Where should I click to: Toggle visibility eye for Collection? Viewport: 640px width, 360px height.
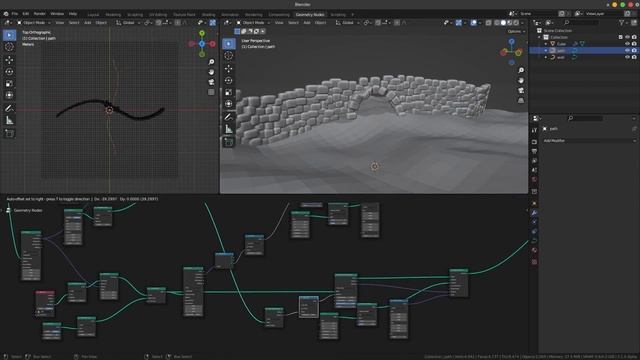(x=627, y=37)
